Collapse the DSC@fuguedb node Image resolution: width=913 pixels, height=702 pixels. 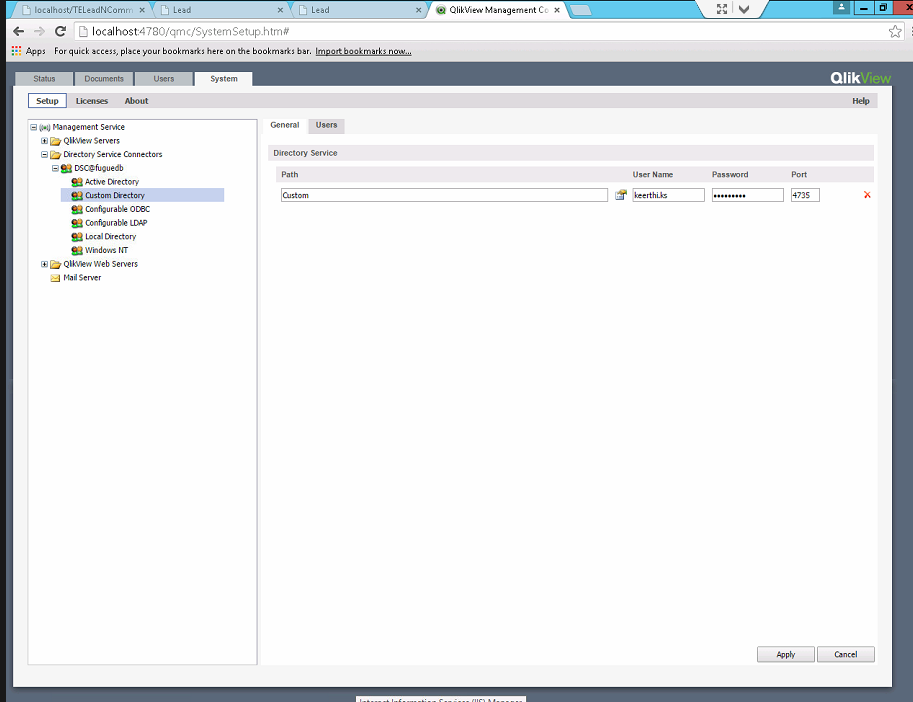point(55,168)
